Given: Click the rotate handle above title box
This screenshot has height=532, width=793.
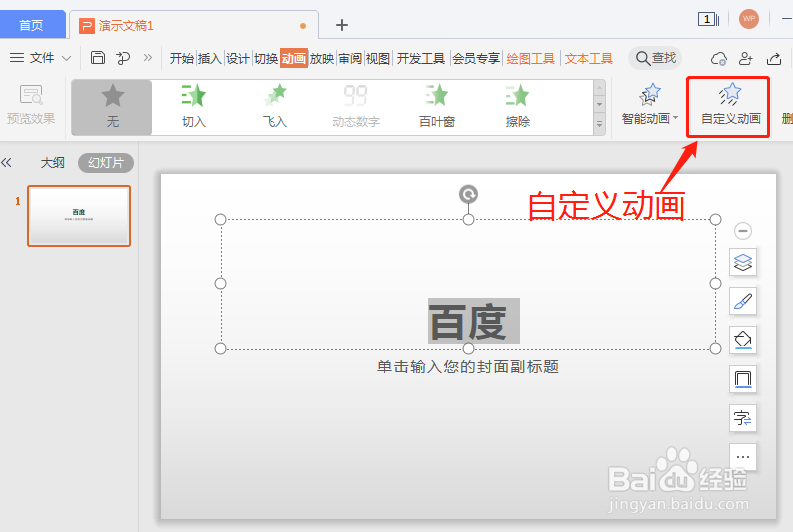Looking at the screenshot, I should coord(468,194).
